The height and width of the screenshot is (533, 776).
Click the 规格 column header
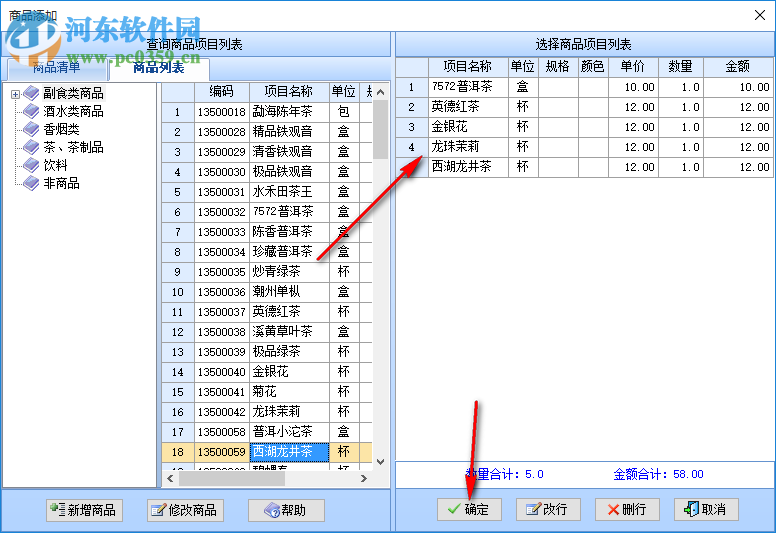(x=558, y=67)
